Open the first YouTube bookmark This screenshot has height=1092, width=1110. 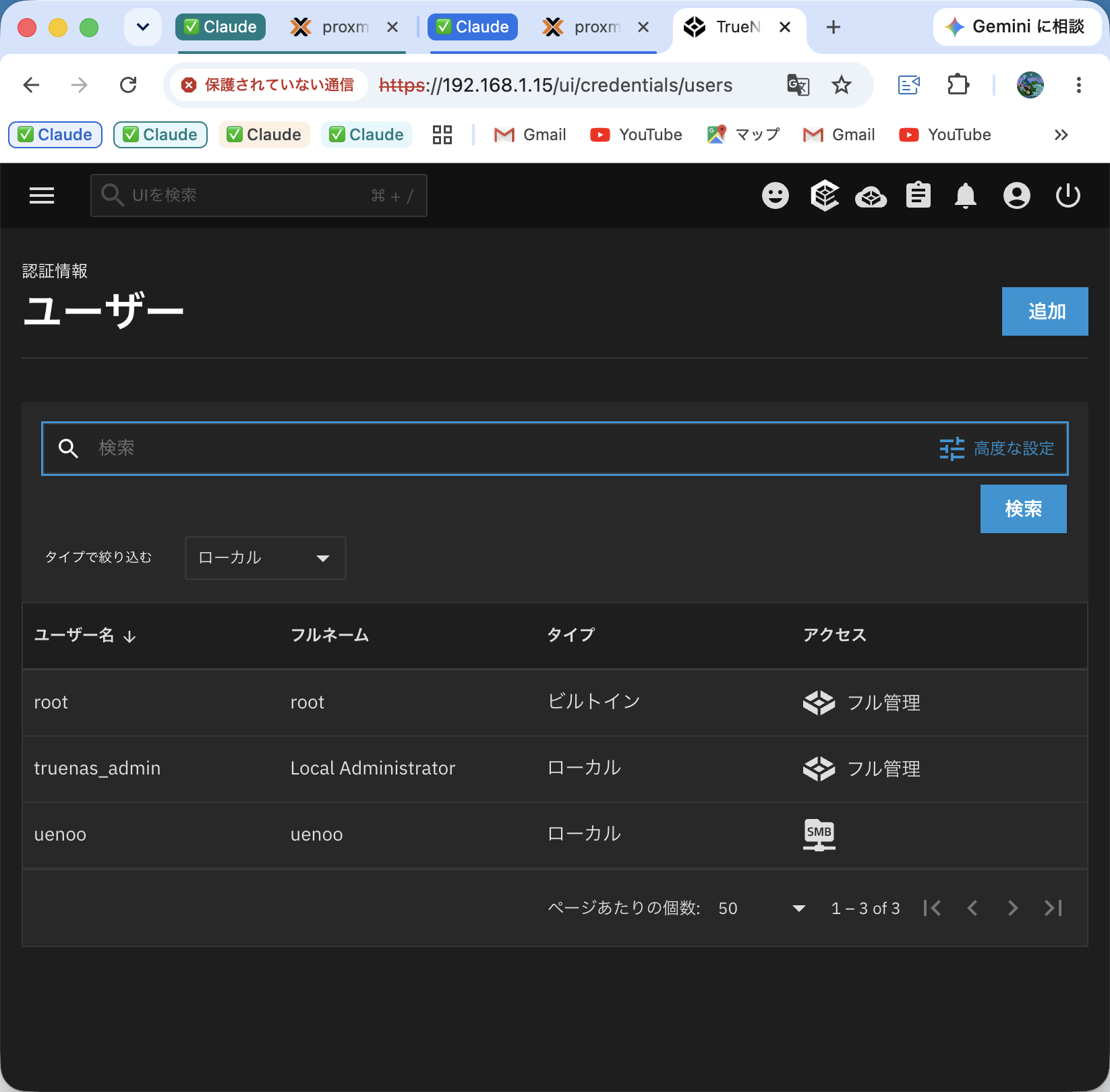(x=637, y=135)
